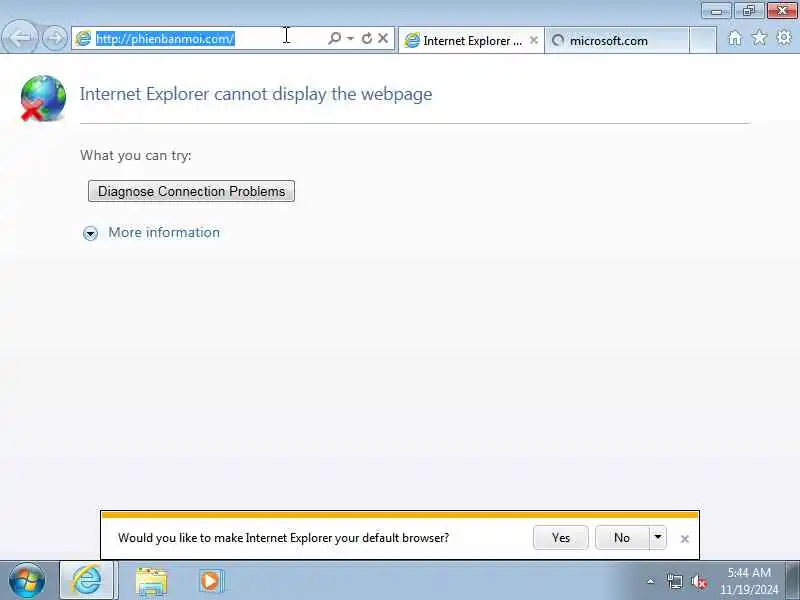Click the muted volume tray icon

pos(698,581)
